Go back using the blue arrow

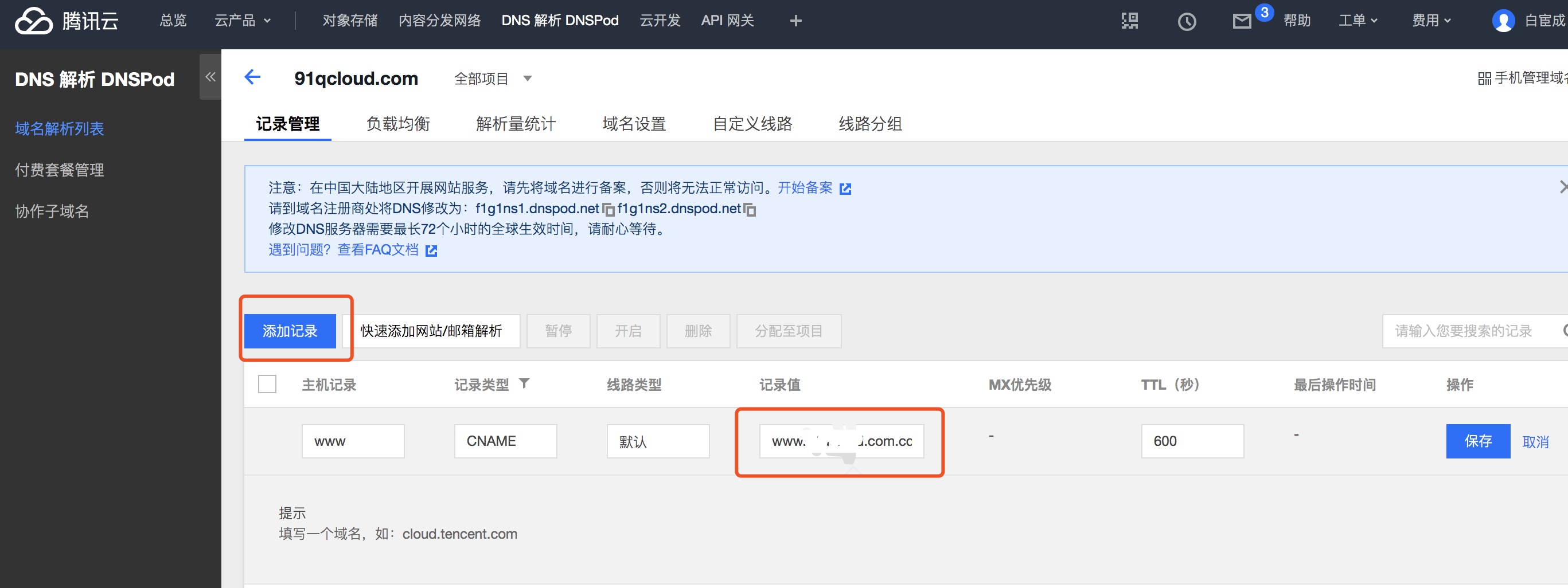[252, 77]
